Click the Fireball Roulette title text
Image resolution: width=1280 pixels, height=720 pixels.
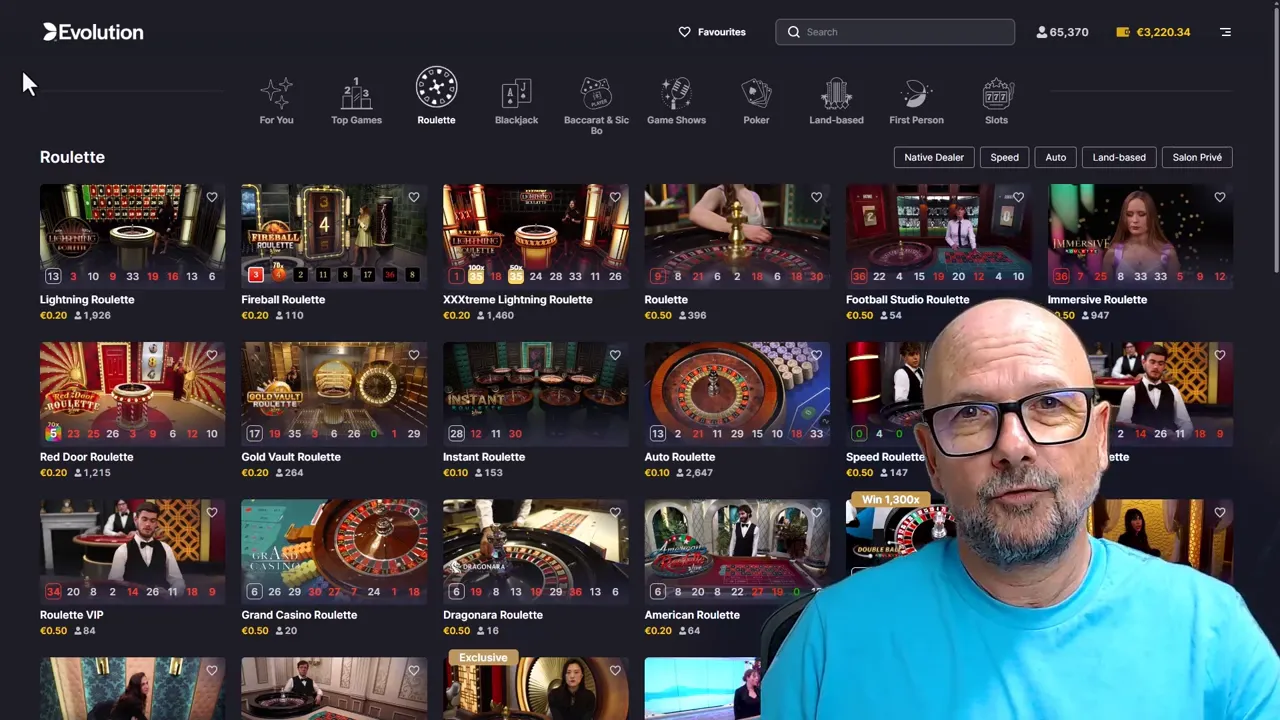(283, 299)
